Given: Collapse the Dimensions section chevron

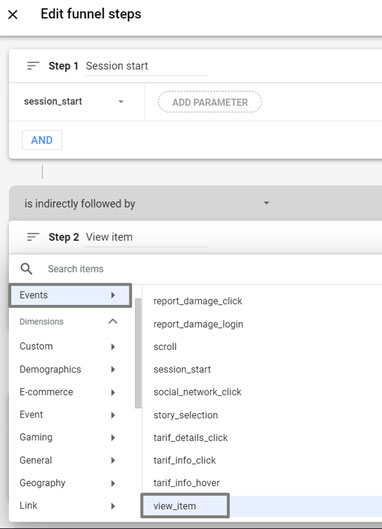Looking at the screenshot, I should [113, 322].
